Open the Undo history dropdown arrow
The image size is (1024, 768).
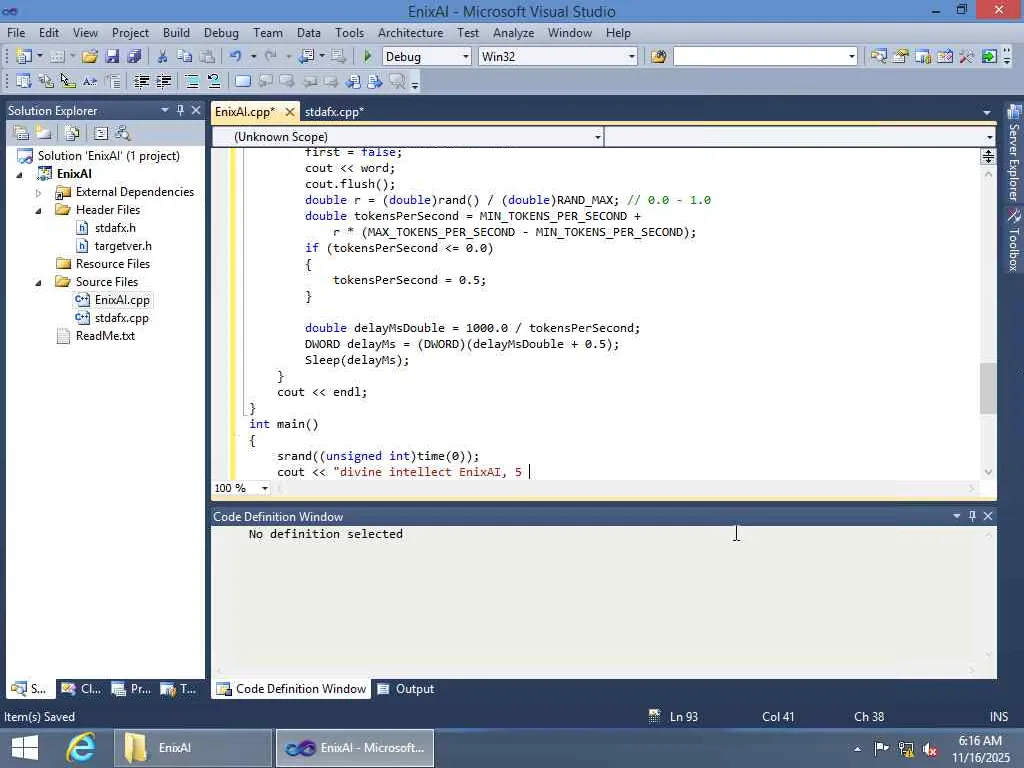tap(253, 57)
